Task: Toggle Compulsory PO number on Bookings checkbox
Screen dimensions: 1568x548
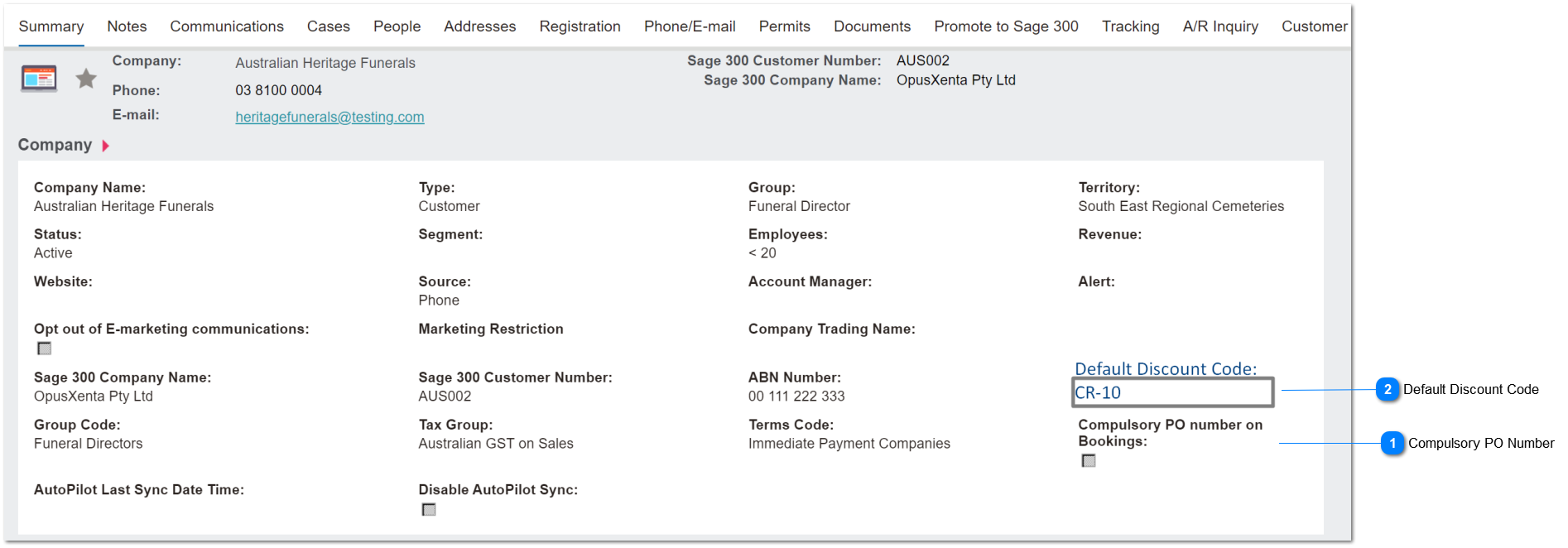Action: tap(1089, 461)
